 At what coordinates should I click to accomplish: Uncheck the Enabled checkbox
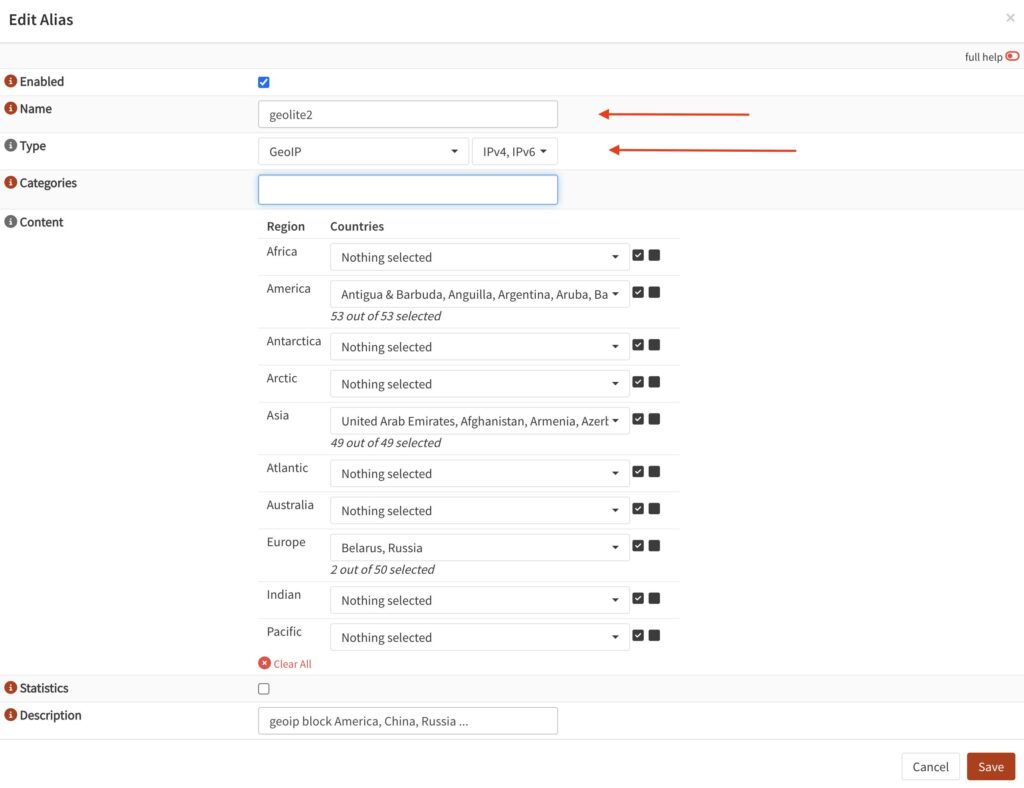264,82
